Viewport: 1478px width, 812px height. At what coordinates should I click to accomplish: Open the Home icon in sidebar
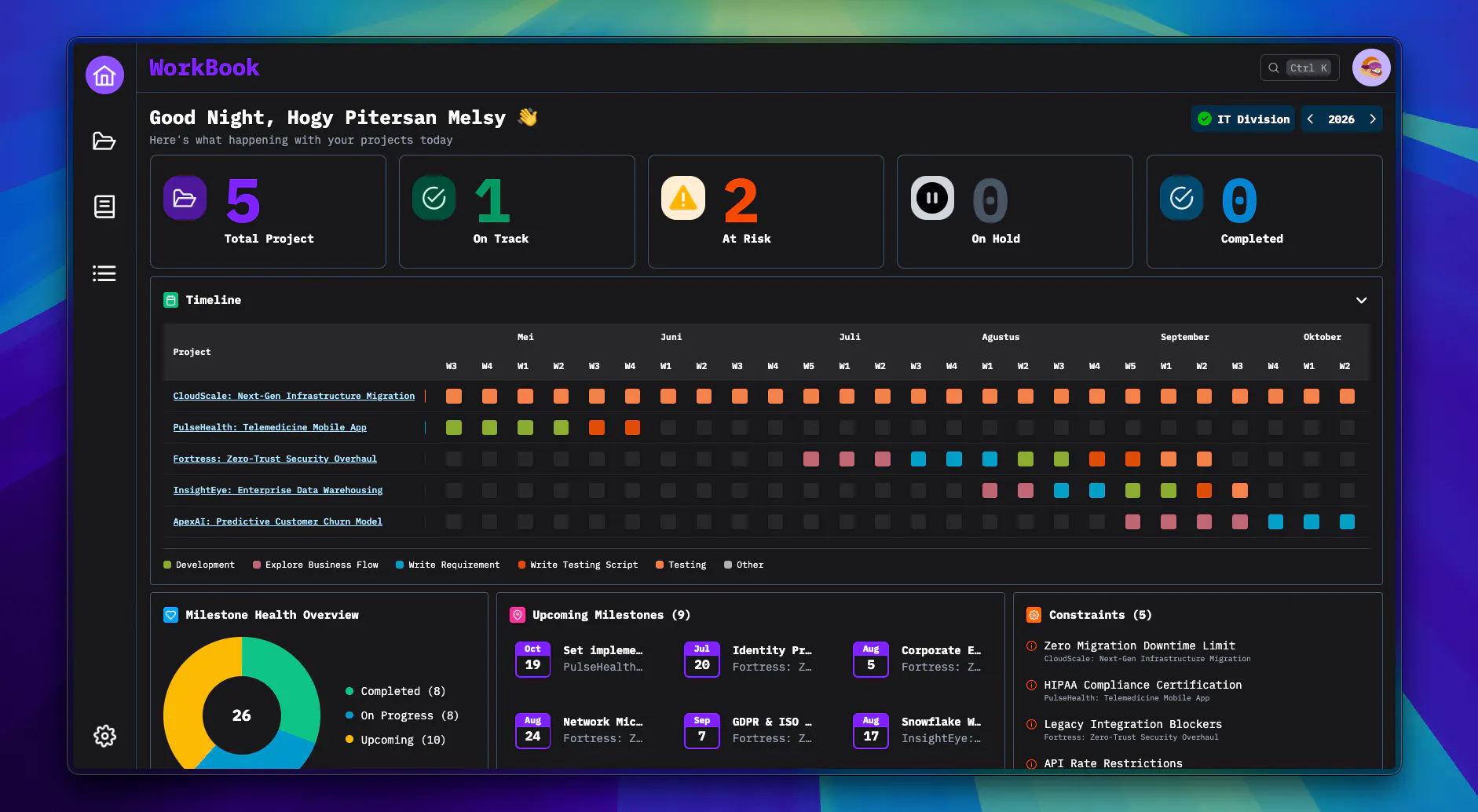[x=104, y=75]
